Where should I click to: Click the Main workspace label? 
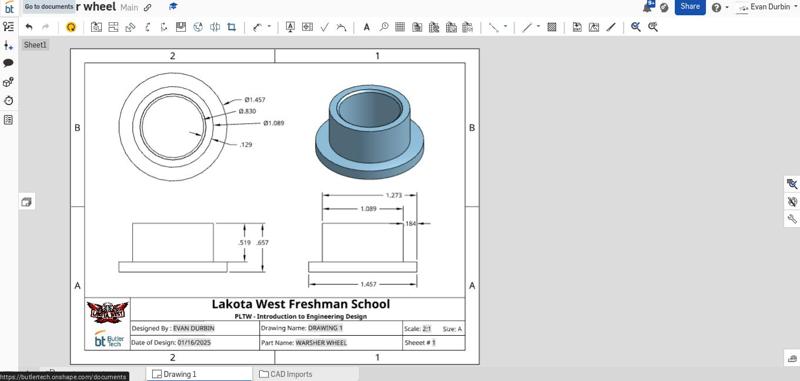coord(130,8)
